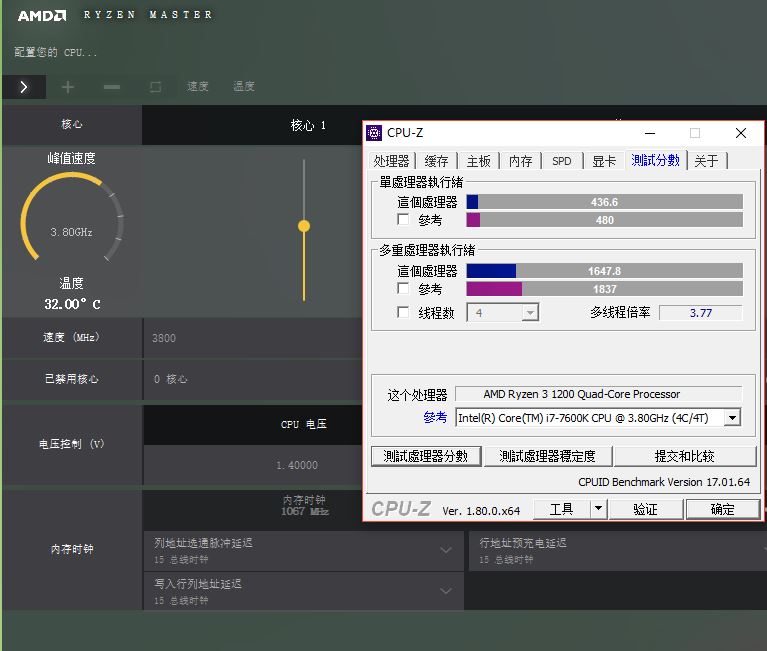The width and height of the screenshot is (767, 651).
Task: Close the CPU-Z window
Action: 741,133
